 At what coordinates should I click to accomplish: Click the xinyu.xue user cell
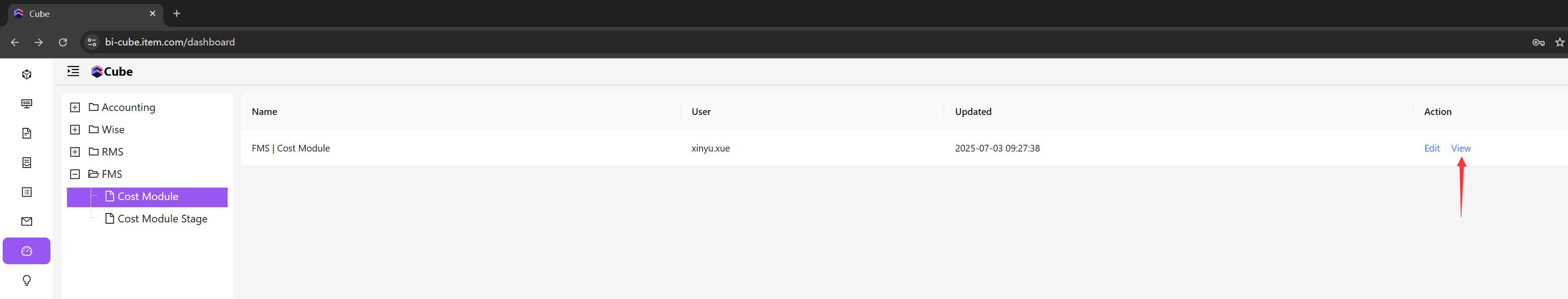pyautogui.click(x=710, y=148)
